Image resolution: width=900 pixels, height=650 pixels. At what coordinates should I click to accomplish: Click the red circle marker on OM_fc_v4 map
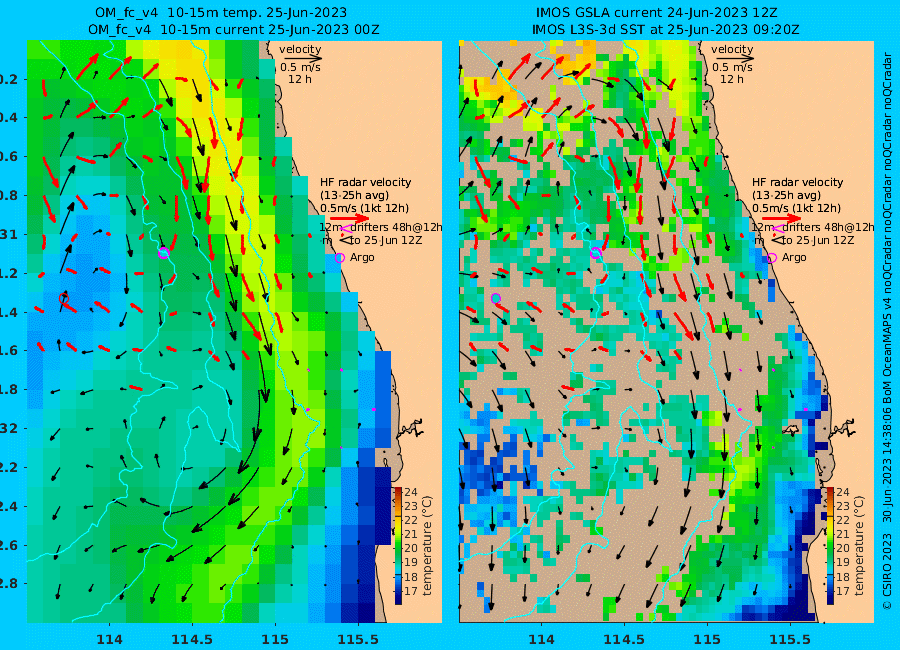tap(64, 298)
